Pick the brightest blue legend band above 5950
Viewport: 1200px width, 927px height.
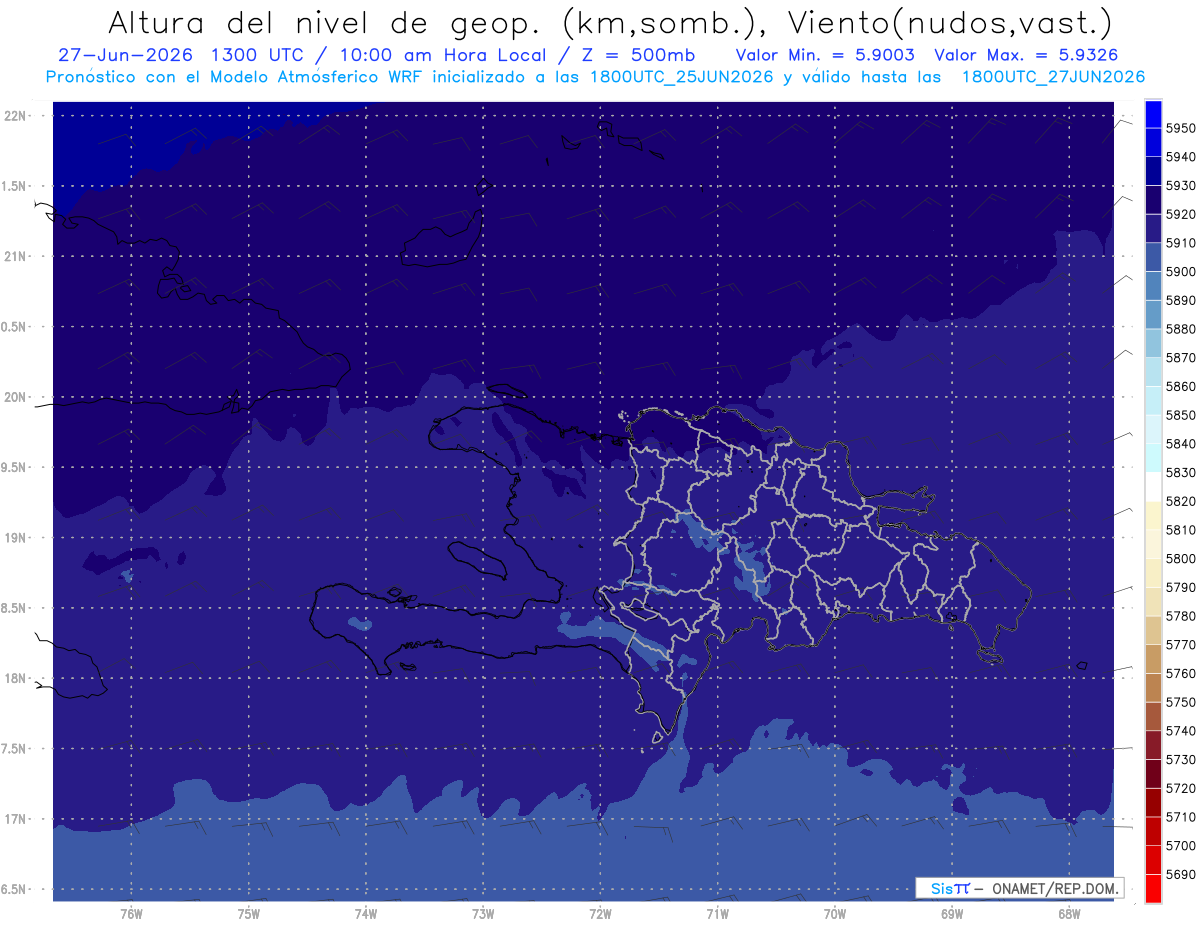(x=1152, y=114)
